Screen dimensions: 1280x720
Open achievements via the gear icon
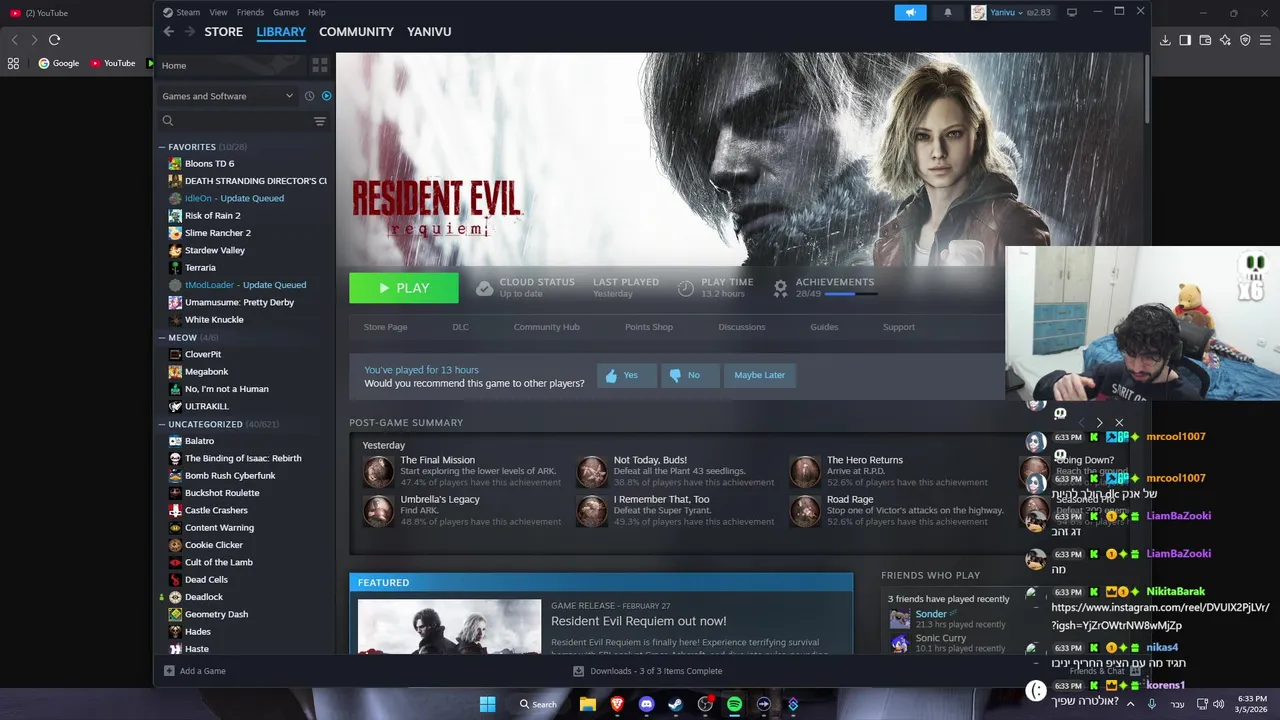tap(780, 288)
